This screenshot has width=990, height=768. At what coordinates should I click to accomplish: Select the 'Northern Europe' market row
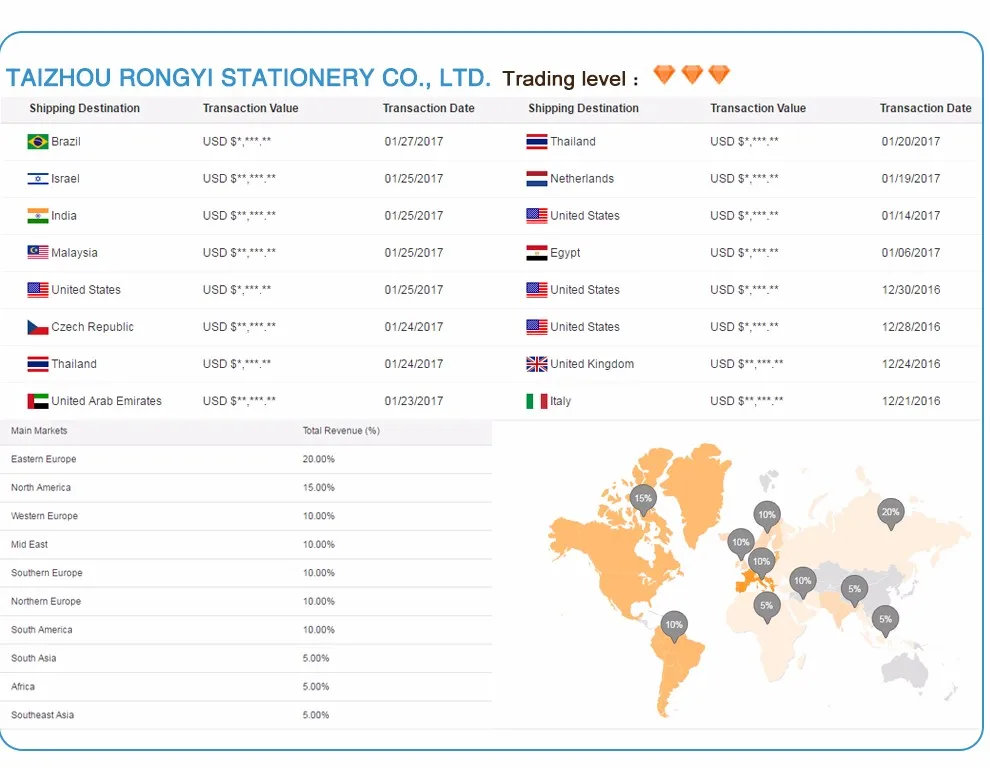(246, 601)
